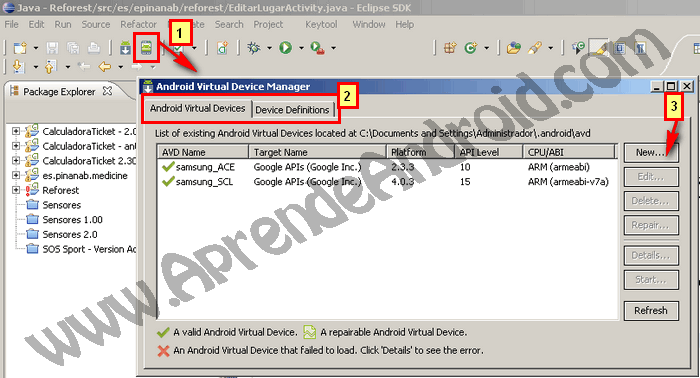
Task: Select the samsung_SCL device row
Action: click(x=387, y=182)
